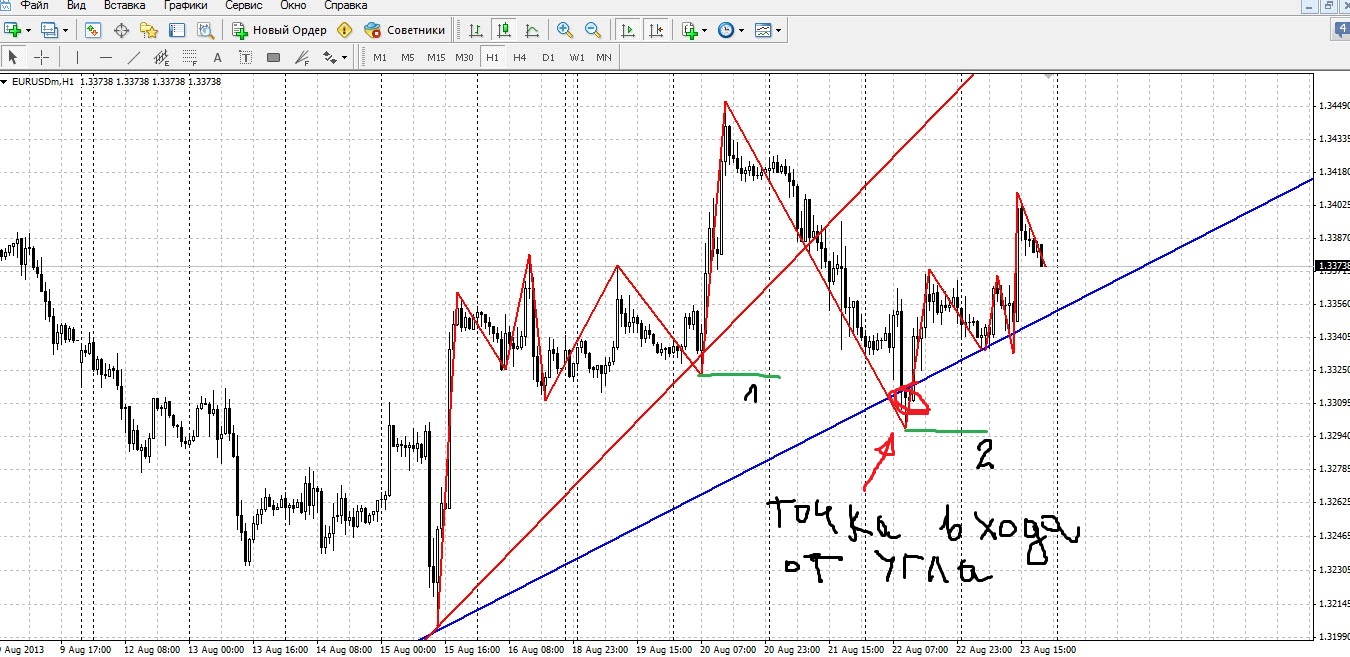Image resolution: width=1350 pixels, height=657 pixels.
Task: Open a new chart window icon
Action: coord(13,30)
